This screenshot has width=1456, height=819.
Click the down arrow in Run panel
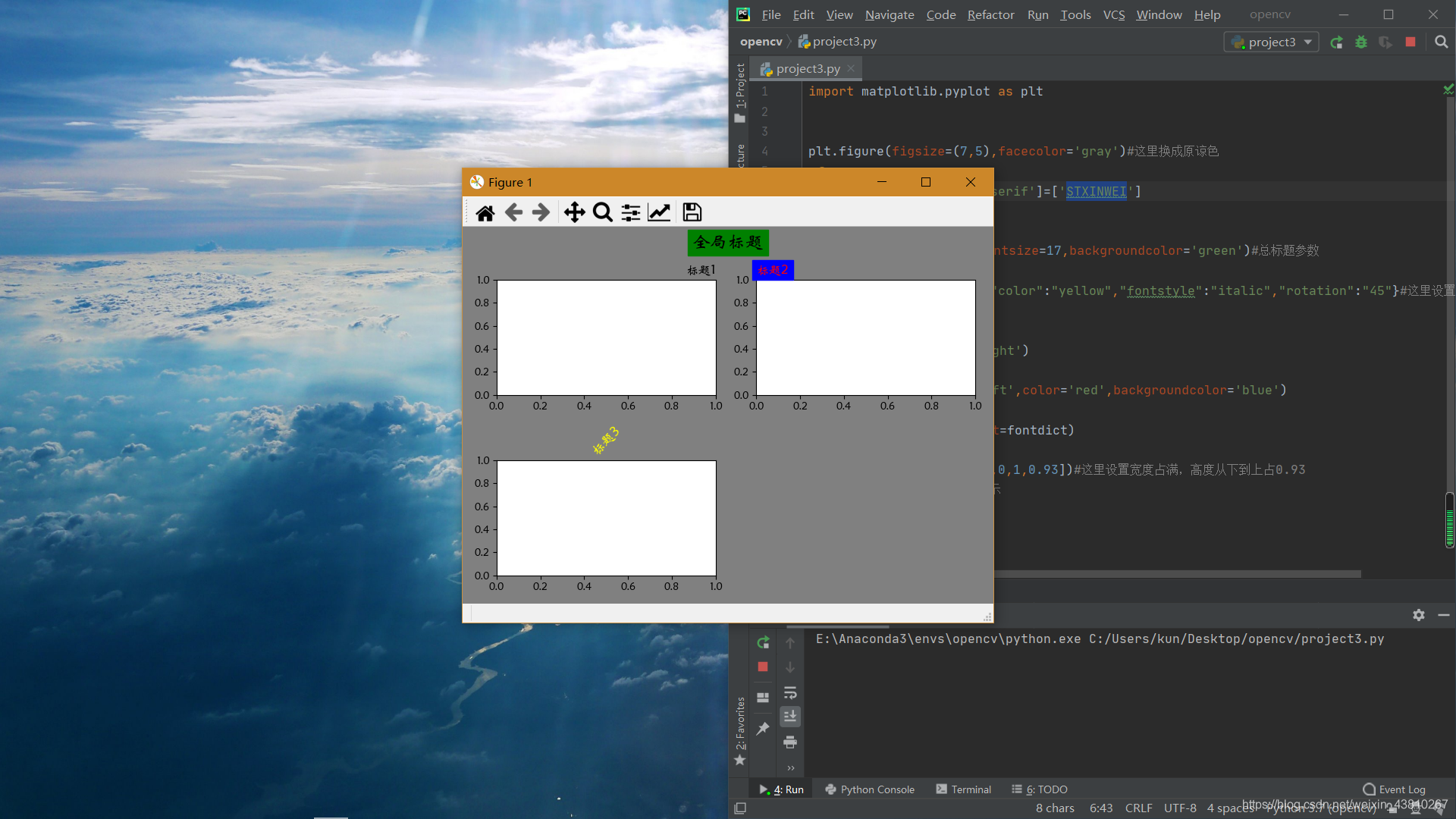pos(790,667)
